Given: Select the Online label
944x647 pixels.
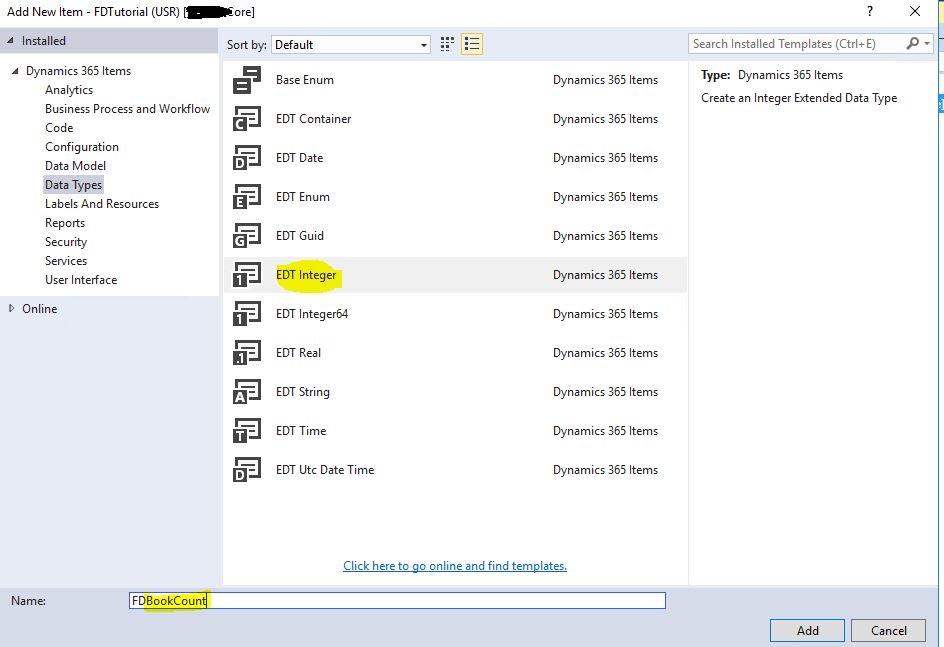Looking at the screenshot, I should pos(40,309).
